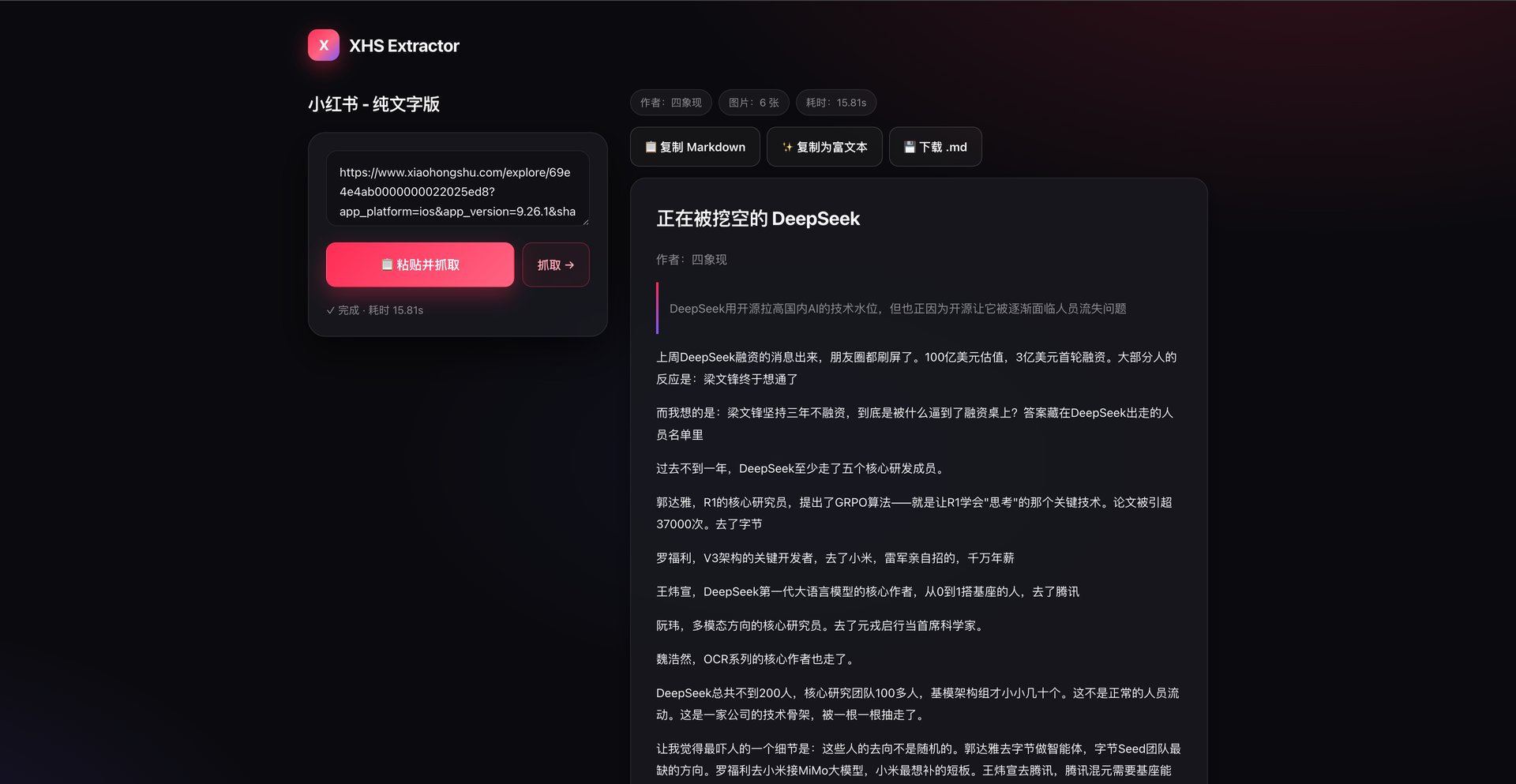Click the paragraph starting 让我觉得最吓人的
This screenshot has width=1516, height=784.
(x=918, y=760)
